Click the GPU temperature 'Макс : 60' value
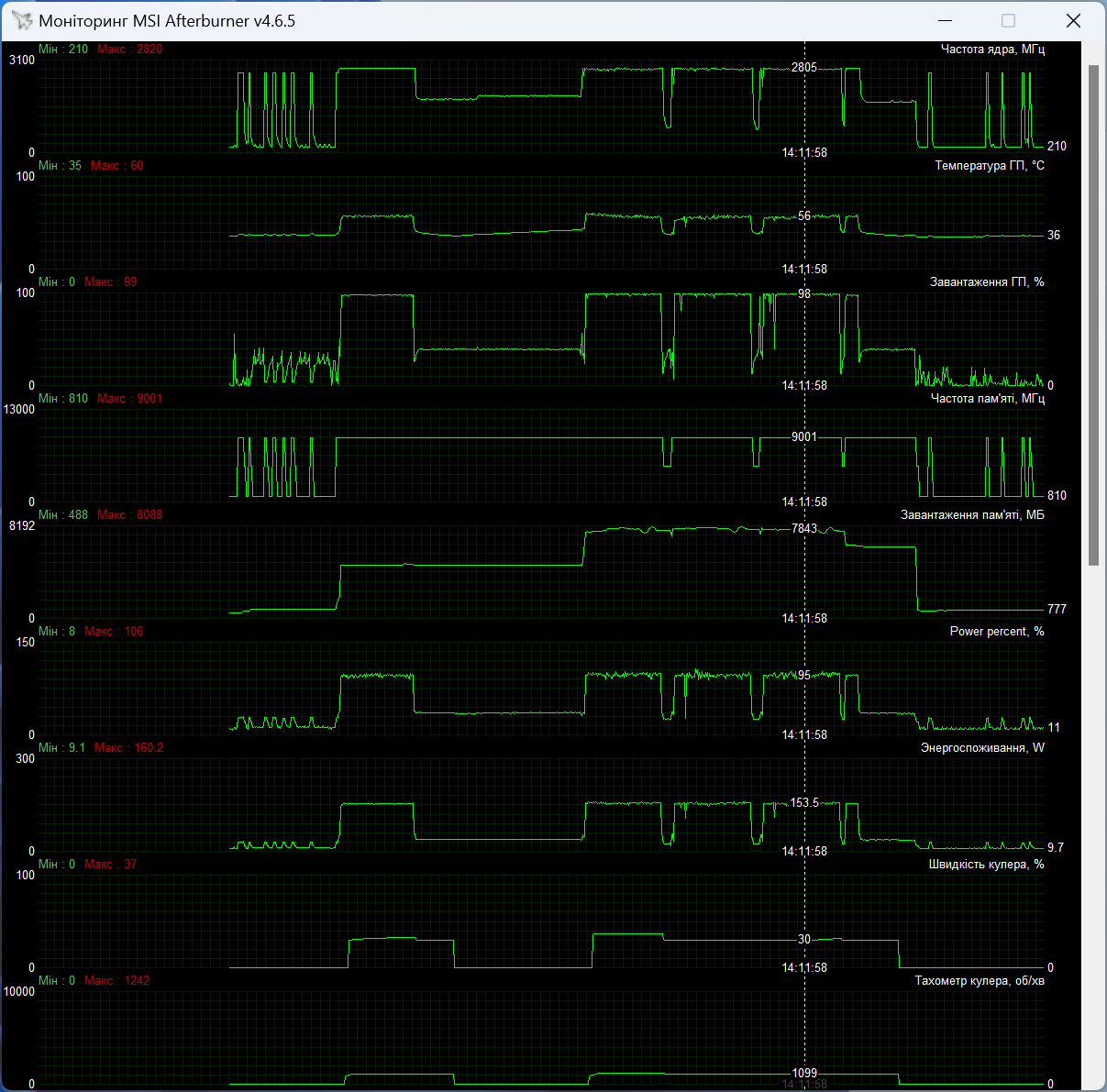The image size is (1107, 1092). tap(116, 165)
